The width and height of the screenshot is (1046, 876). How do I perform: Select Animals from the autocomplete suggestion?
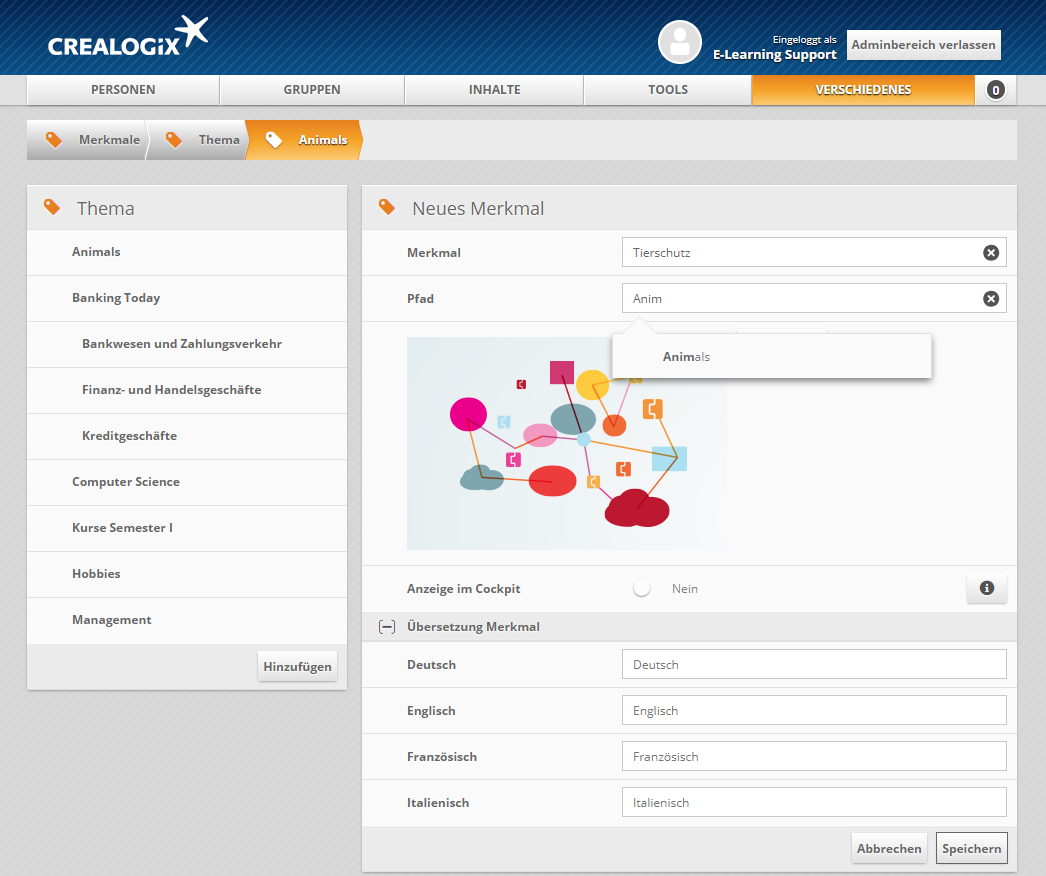click(x=686, y=357)
